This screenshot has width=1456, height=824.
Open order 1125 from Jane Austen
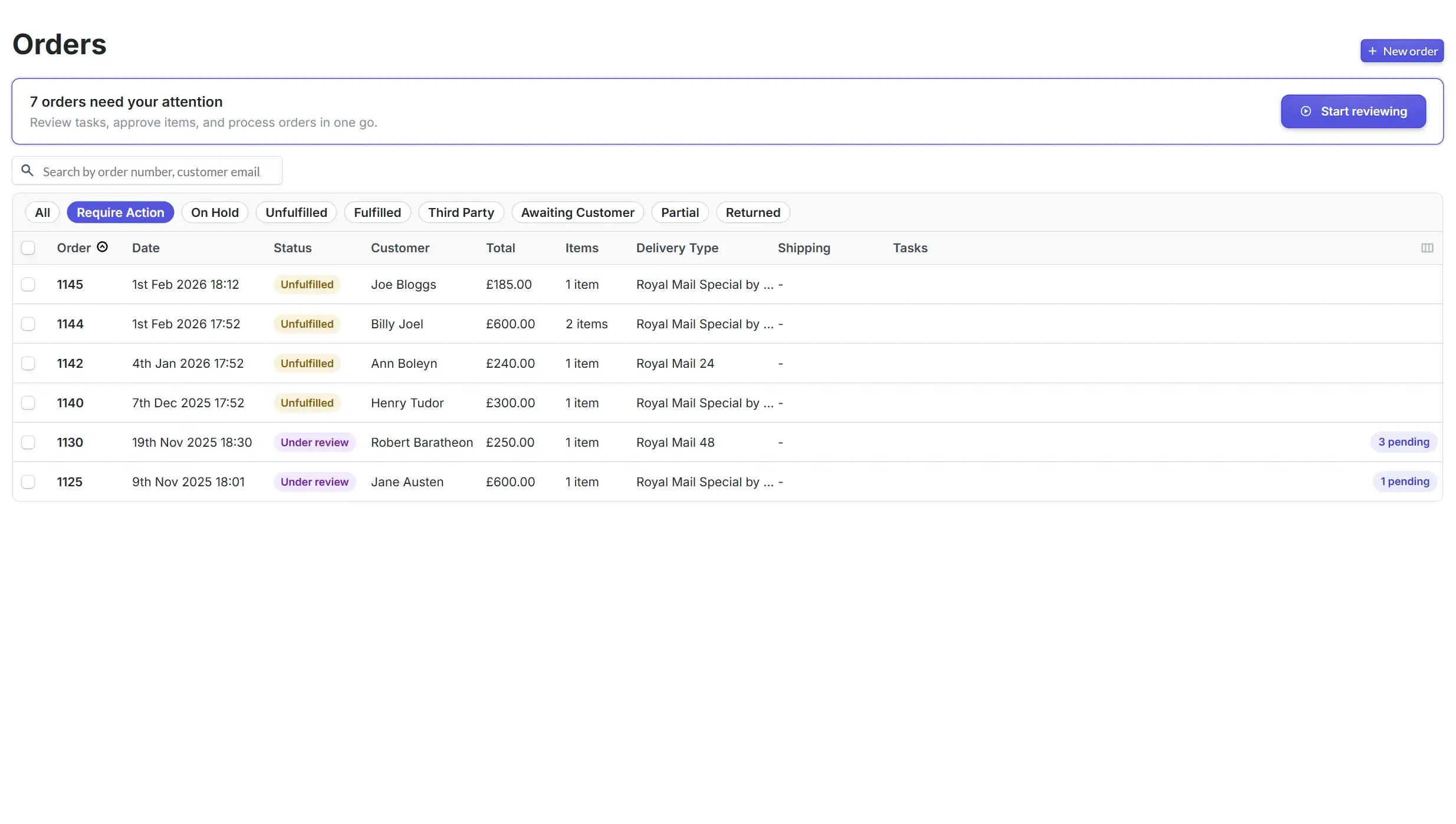coord(70,482)
